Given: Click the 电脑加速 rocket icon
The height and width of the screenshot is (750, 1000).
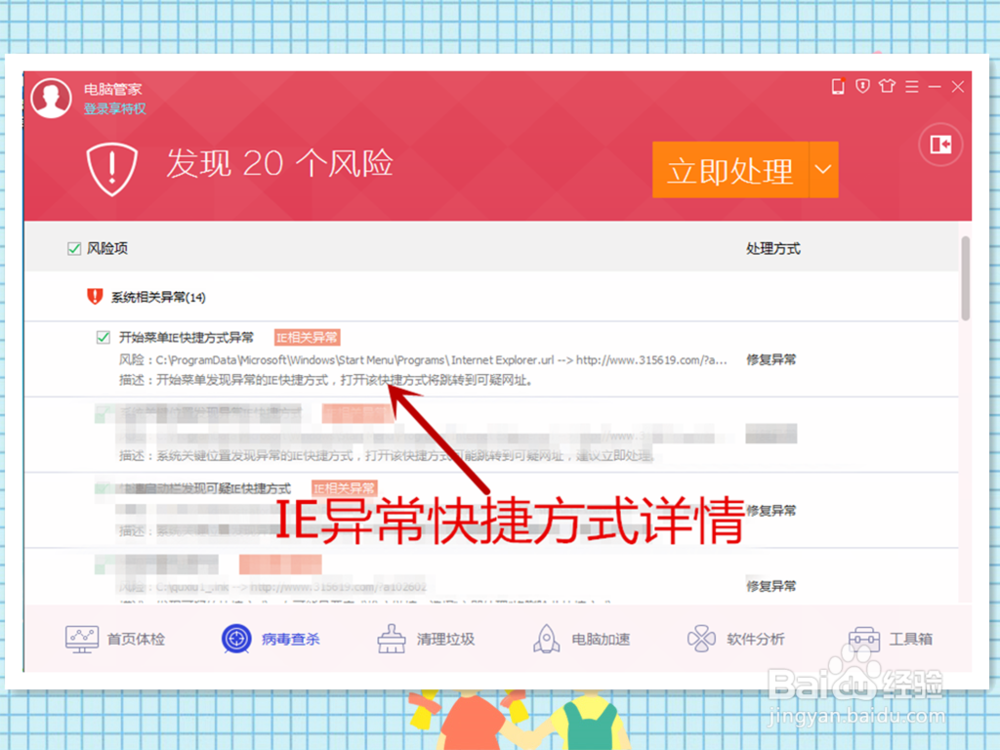Looking at the screenshot, I should [x=547, y=638].
